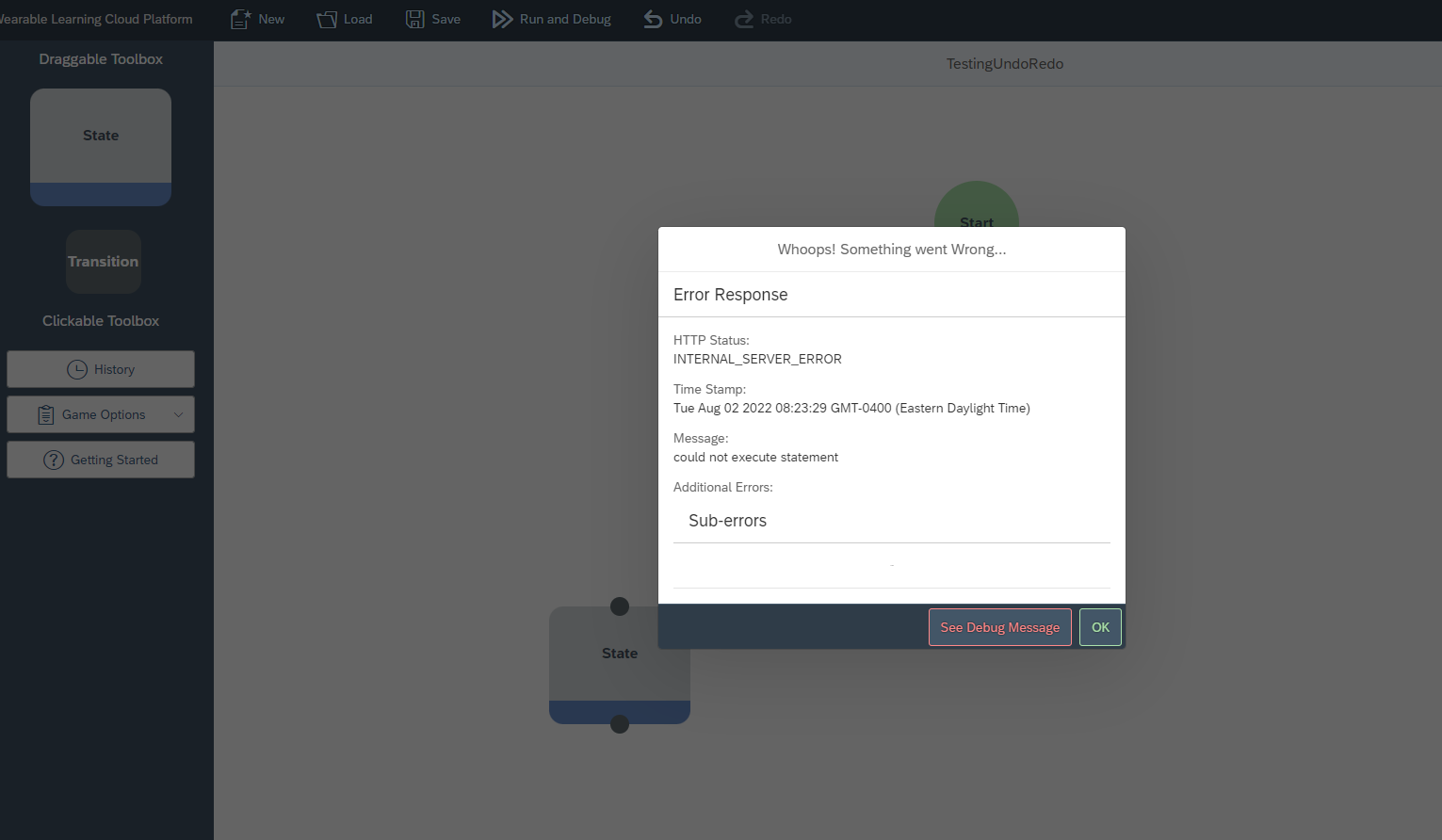Click the question mark icon on Getting Started
Screen dimensions: 1442x840
[x=53, y=460]
